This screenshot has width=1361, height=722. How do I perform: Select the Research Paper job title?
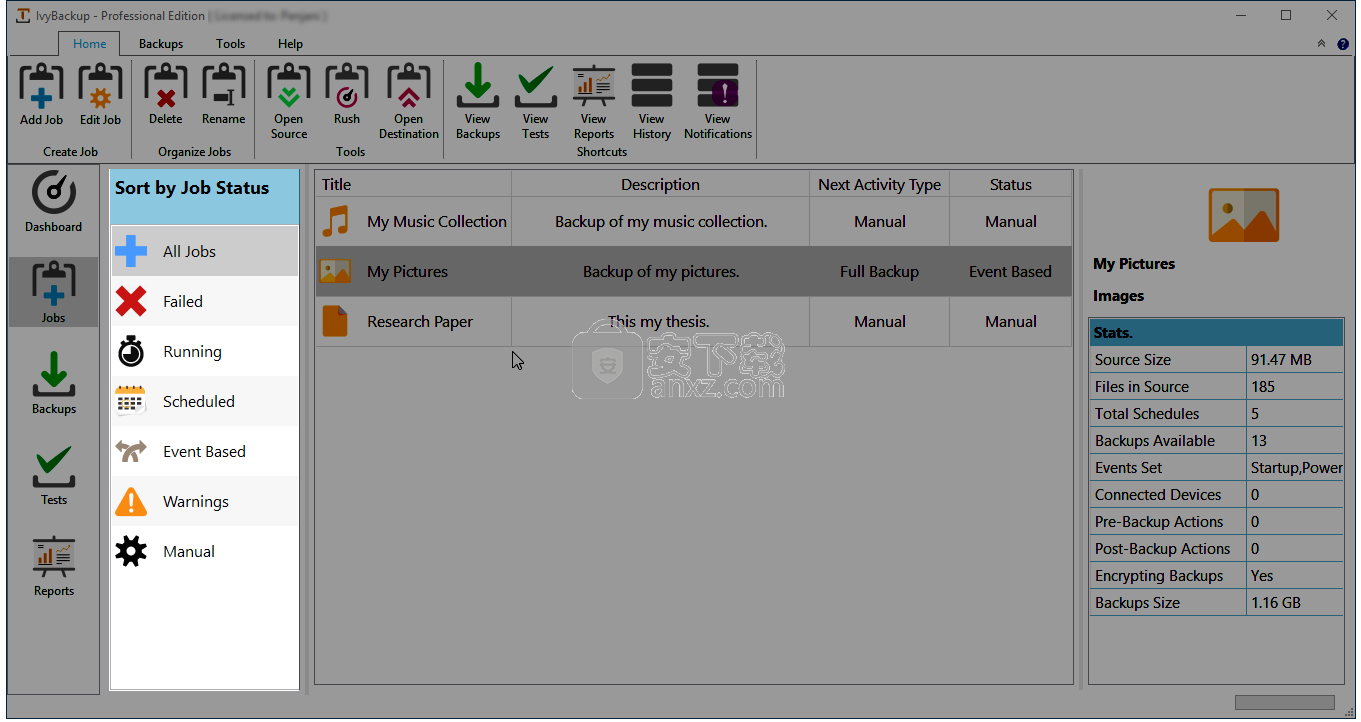420,322
